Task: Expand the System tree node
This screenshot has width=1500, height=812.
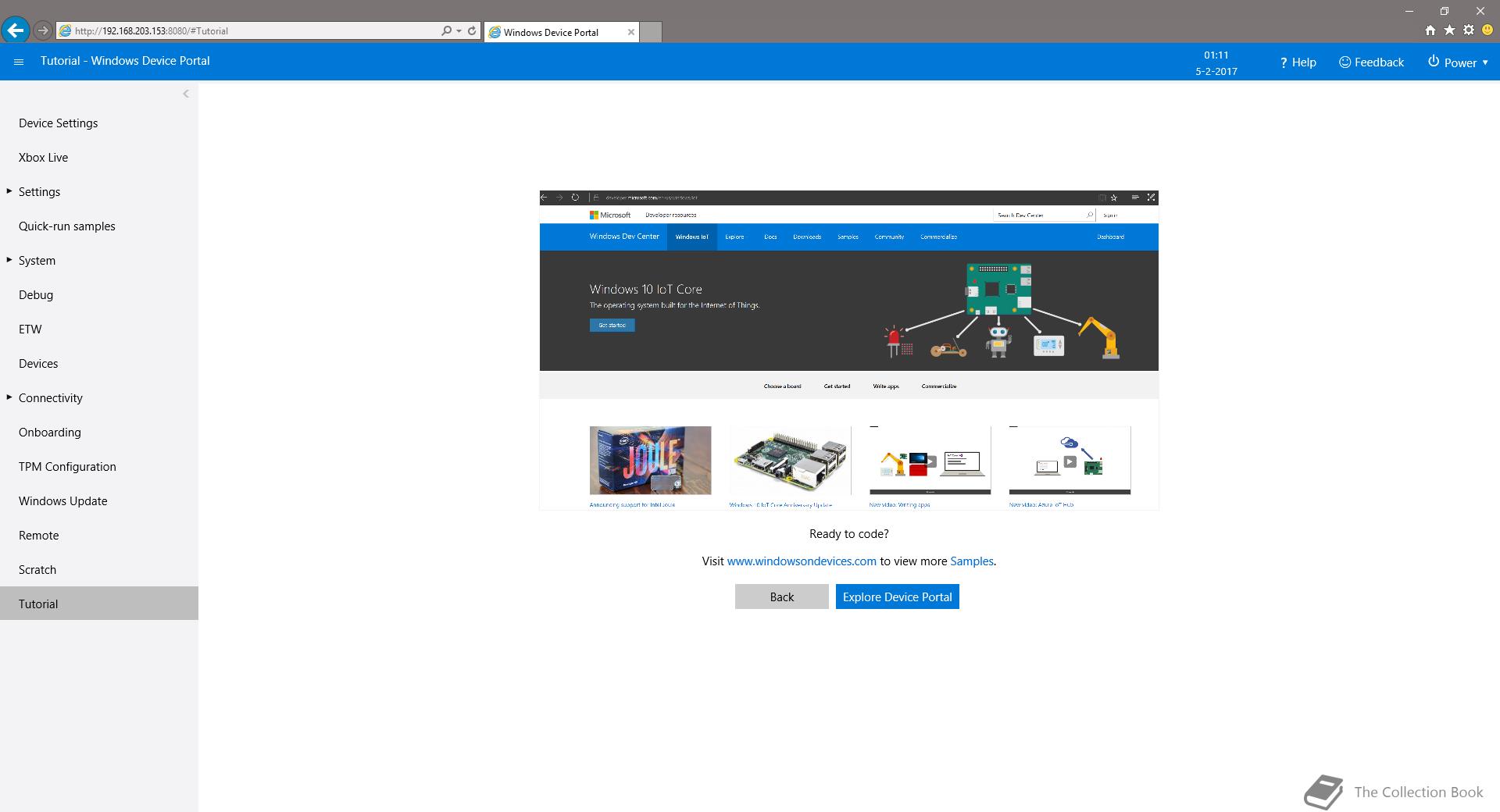Action: (x=9, y=260)
